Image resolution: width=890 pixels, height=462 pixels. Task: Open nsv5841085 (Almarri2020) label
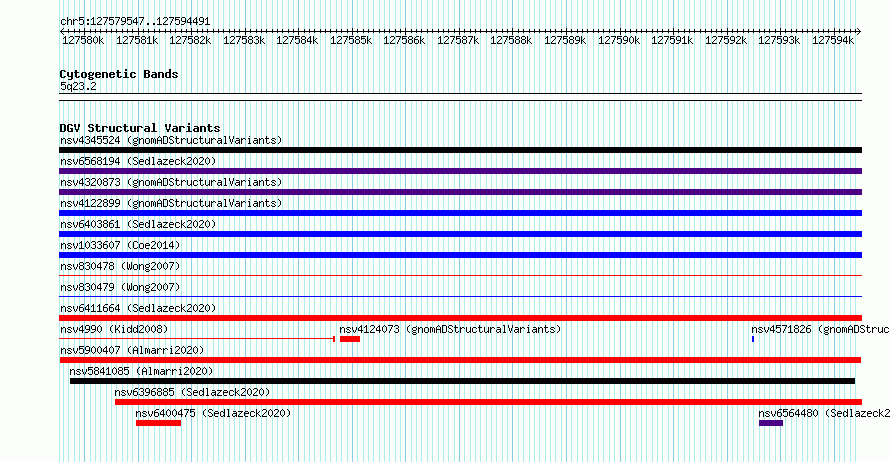point(141,371)
